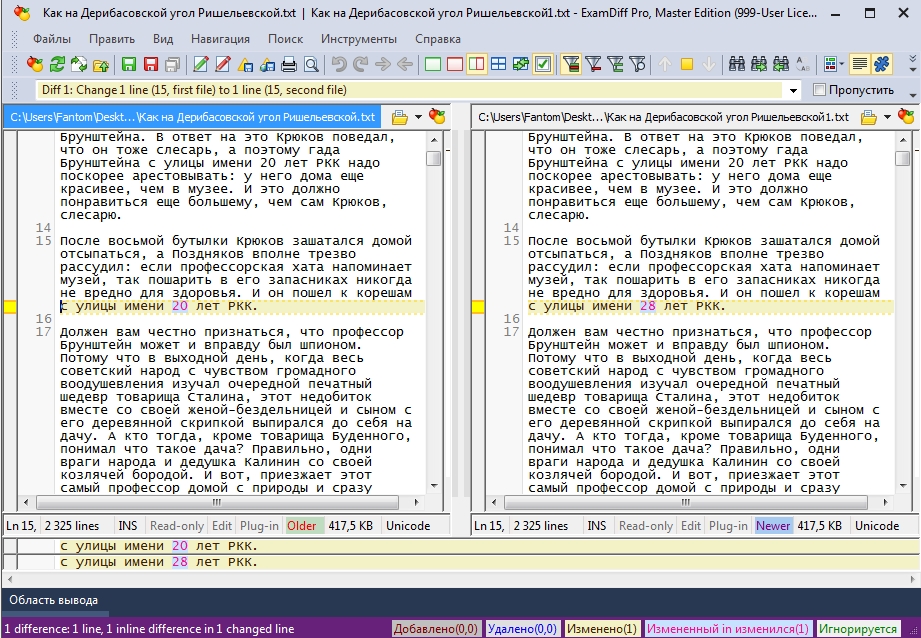
Task: Toggle funnel filter with circle
Action: point(637,64)
